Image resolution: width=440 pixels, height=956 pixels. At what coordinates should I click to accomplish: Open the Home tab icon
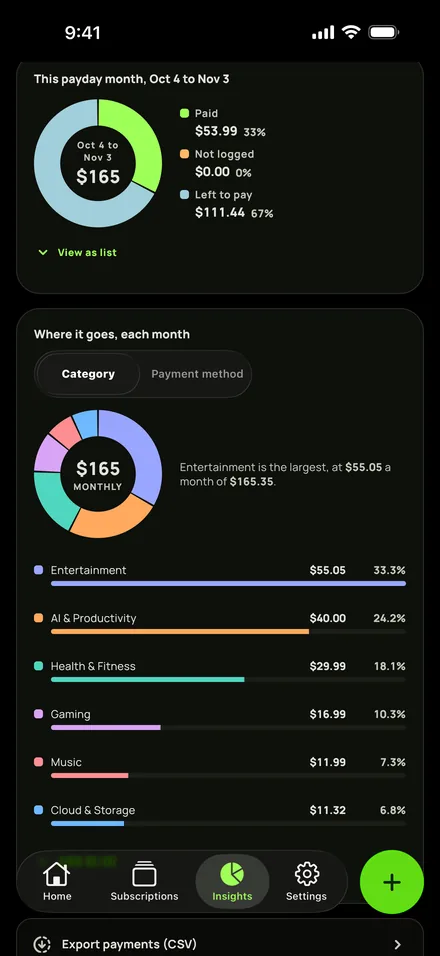[57, 874]
